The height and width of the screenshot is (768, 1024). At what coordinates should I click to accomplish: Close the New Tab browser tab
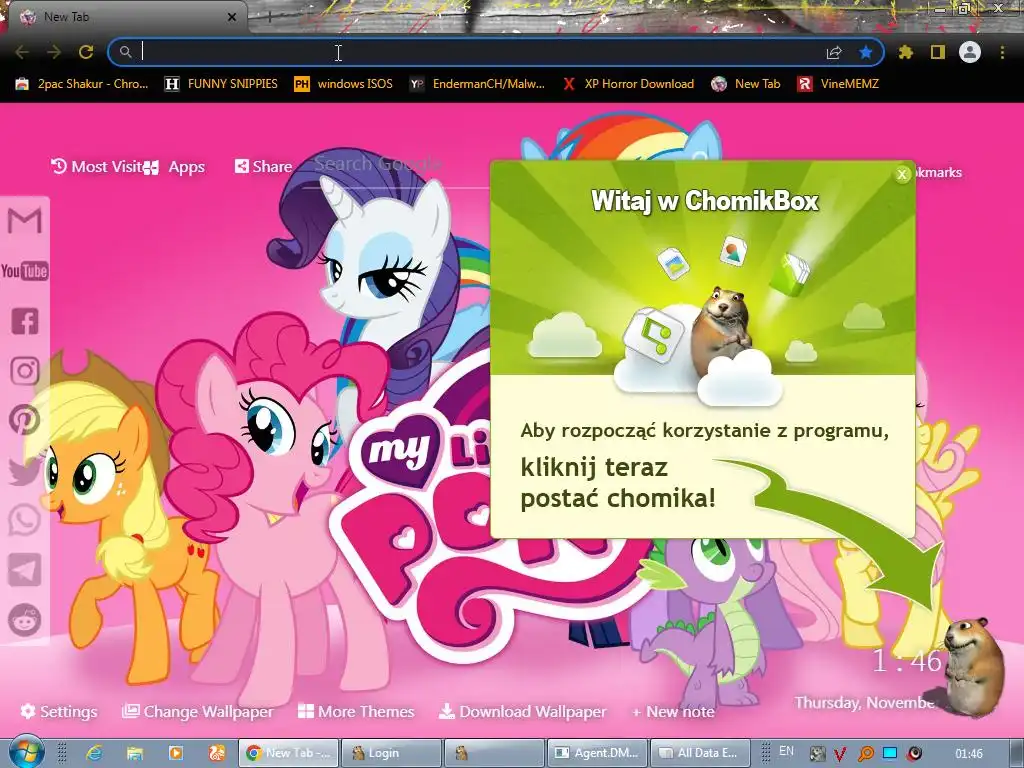click(232, 17)
